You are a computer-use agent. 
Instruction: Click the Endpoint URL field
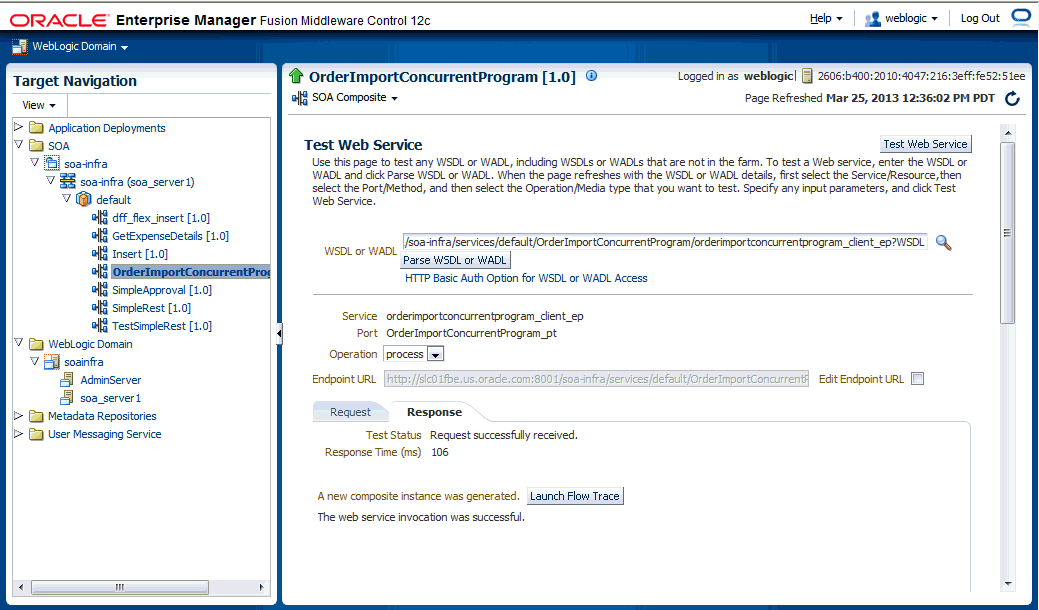coord(596,379)
